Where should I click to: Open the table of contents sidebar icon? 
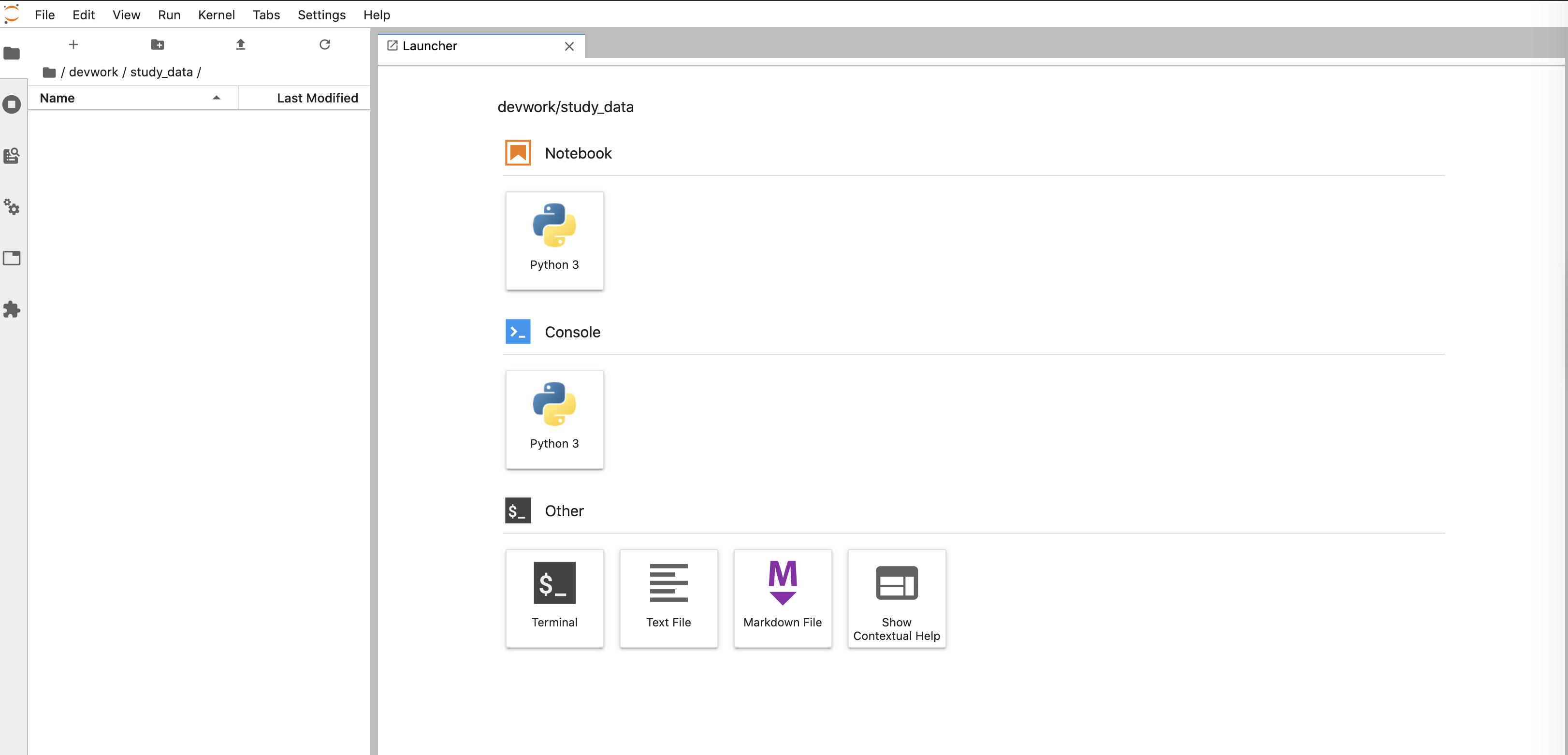[x=12, y=156]
